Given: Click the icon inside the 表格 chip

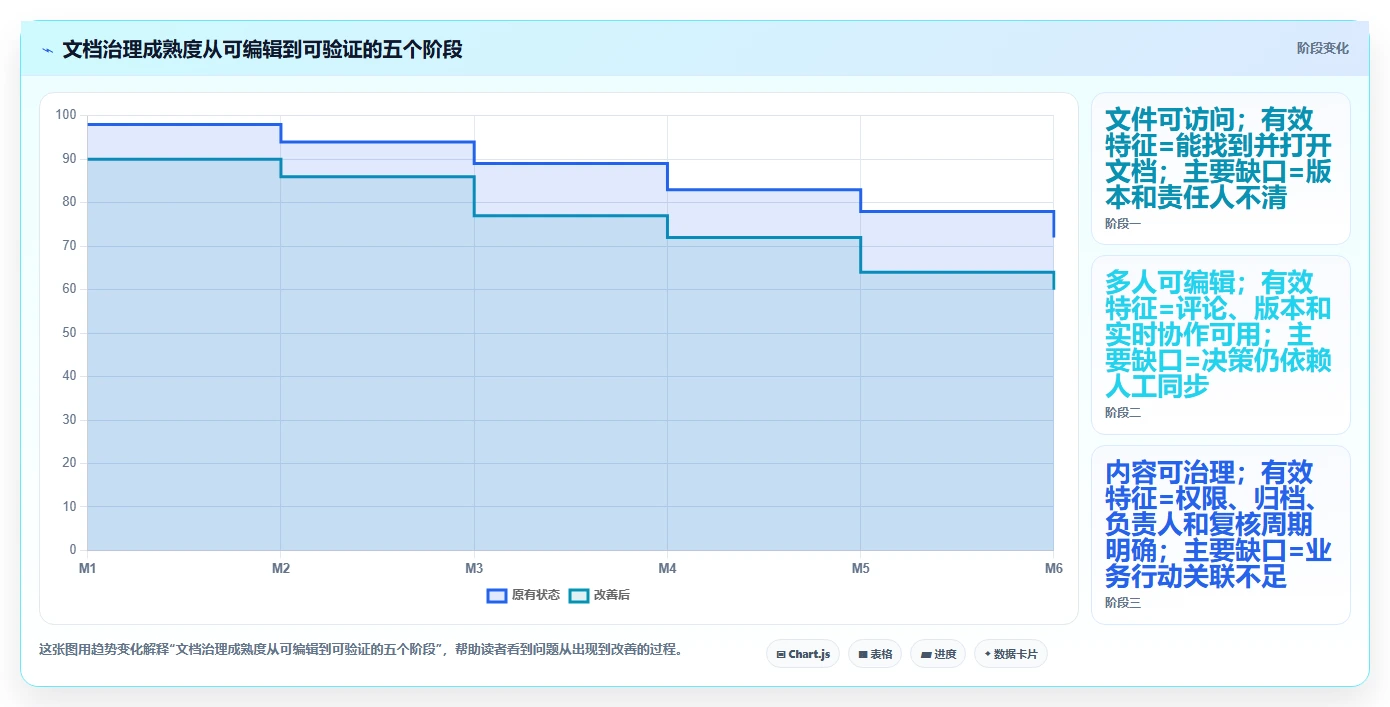Looking at the screenshot, I should click(862, 655).
